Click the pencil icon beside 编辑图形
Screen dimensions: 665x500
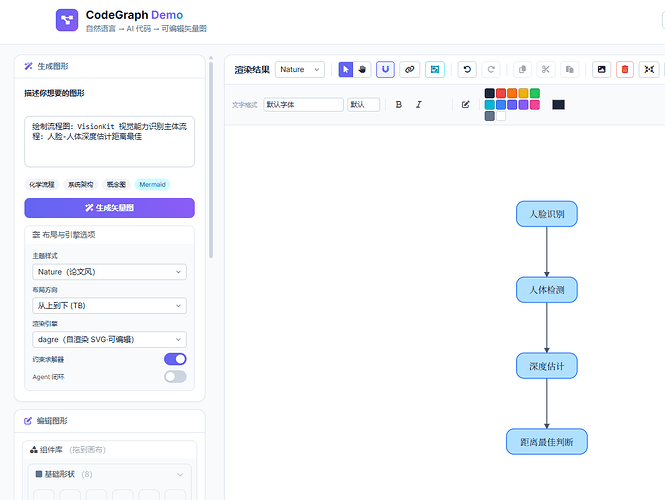tap(28, 421)
